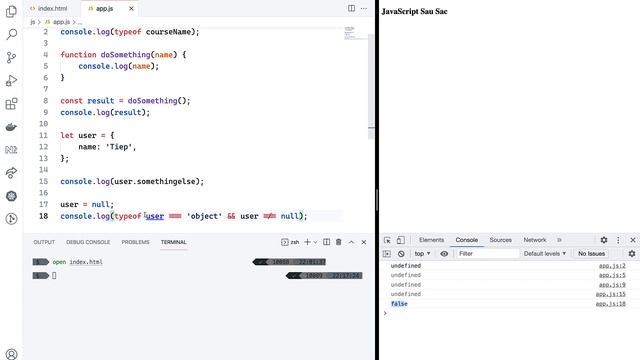Open console settings gear in console toolbar

point(632,253)
